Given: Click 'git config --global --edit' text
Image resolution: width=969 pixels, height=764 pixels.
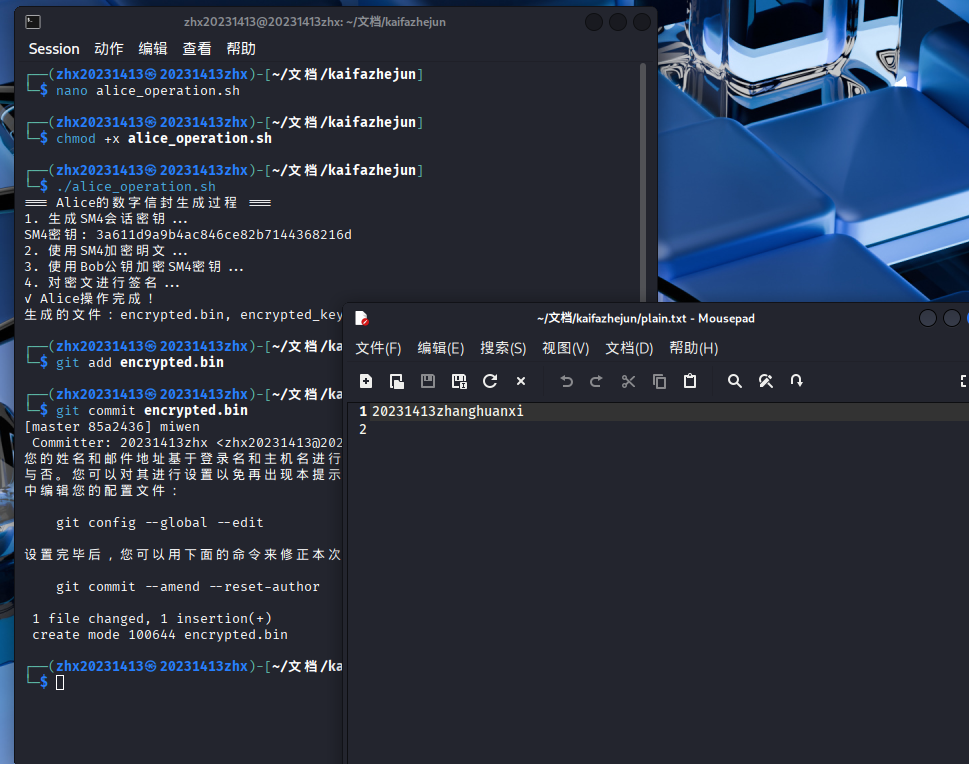Looking at the screenshot, I should coord(159,523).
